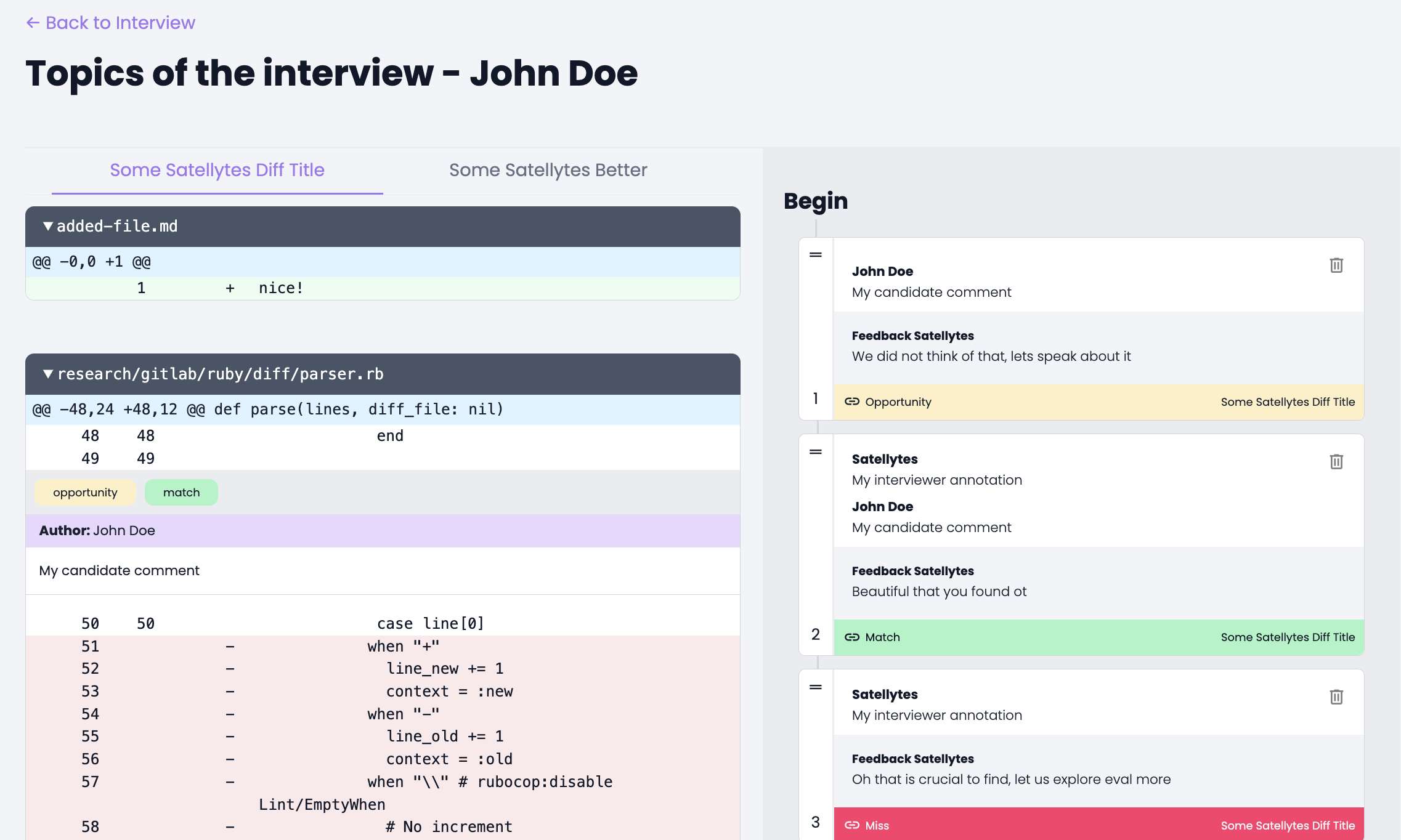Click the link icon next to Miss label
This screenshot has width=1401, height=840.
850,824
